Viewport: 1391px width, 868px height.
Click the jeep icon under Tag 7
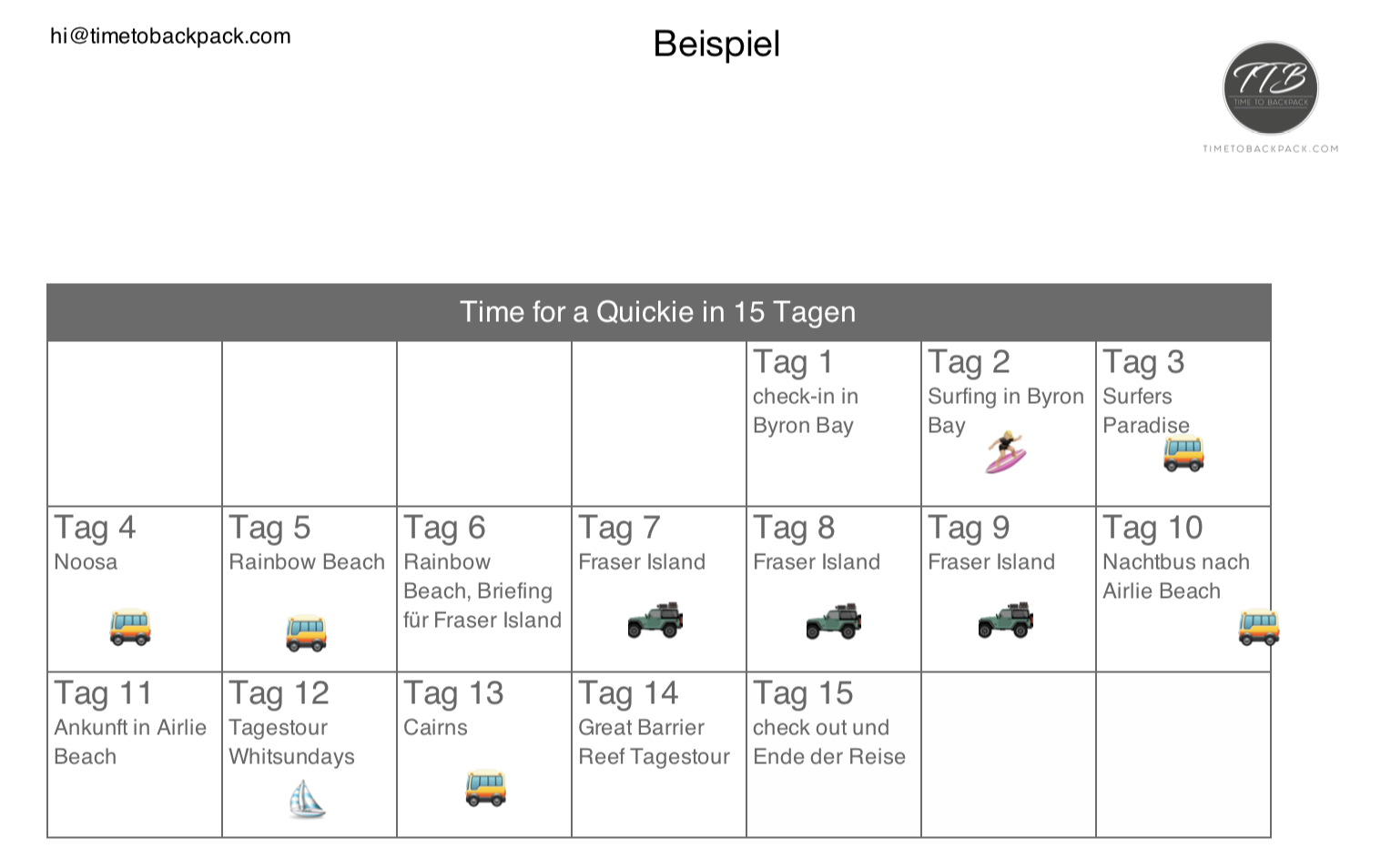(655, 621)
